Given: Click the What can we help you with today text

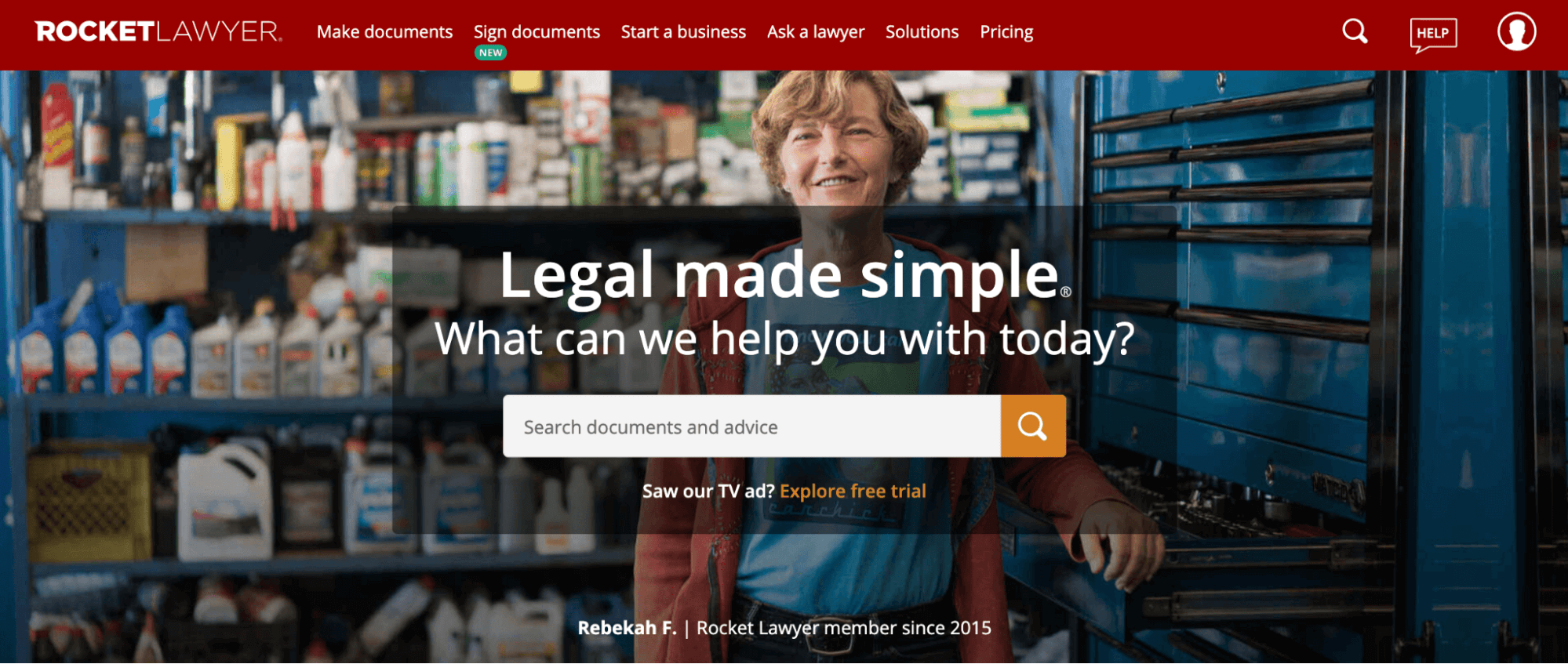Looking at the screenshot, I should coord(784,339).
